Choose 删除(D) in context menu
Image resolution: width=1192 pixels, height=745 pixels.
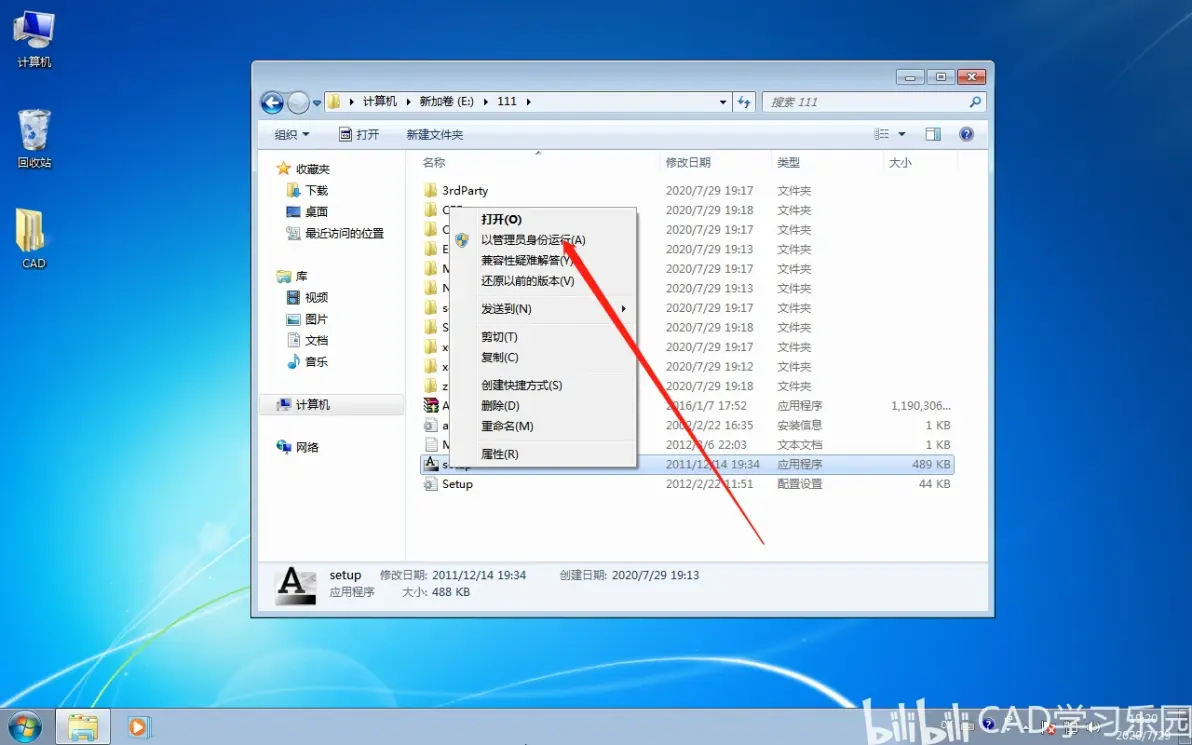pyautogui.click(x=544, y=406)
